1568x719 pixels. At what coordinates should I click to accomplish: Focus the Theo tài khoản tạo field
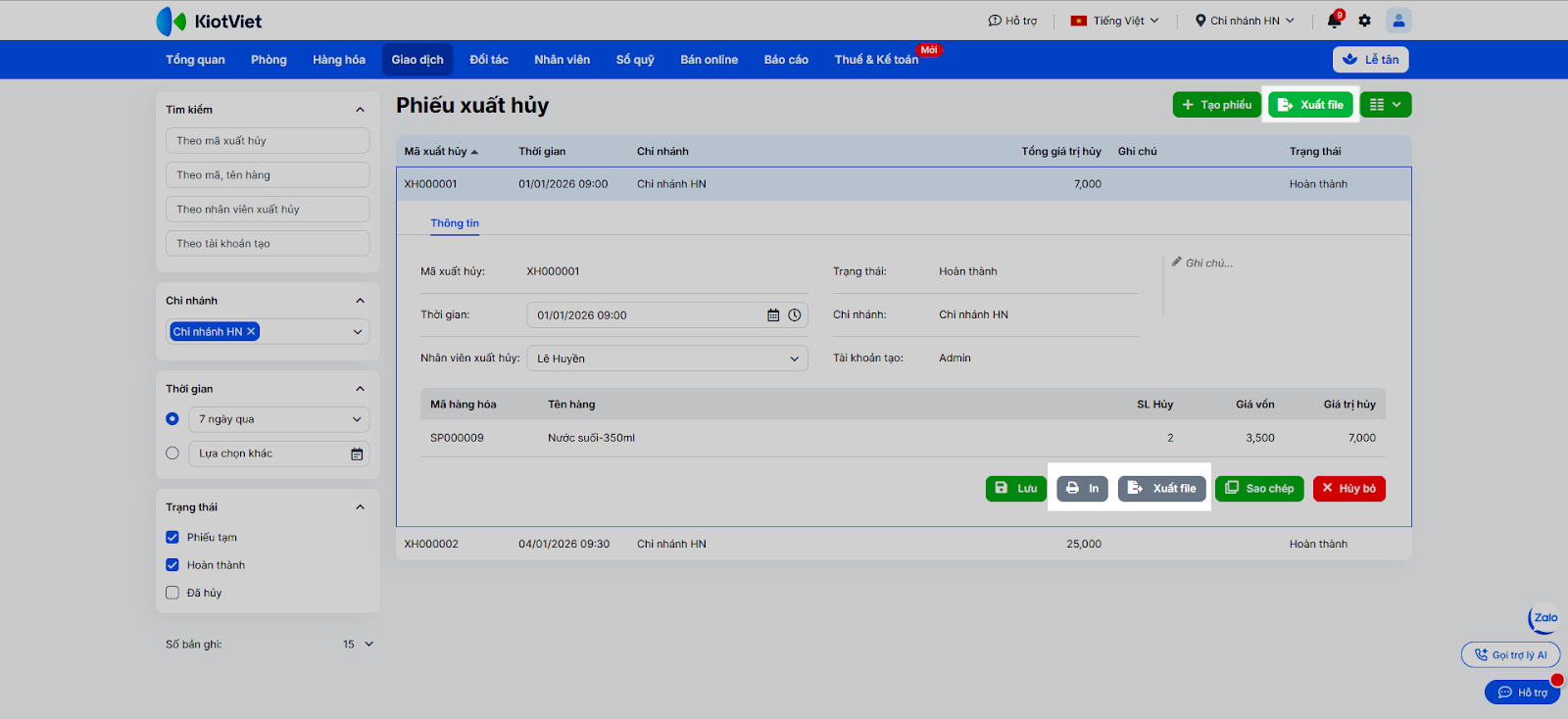point(268,244)
